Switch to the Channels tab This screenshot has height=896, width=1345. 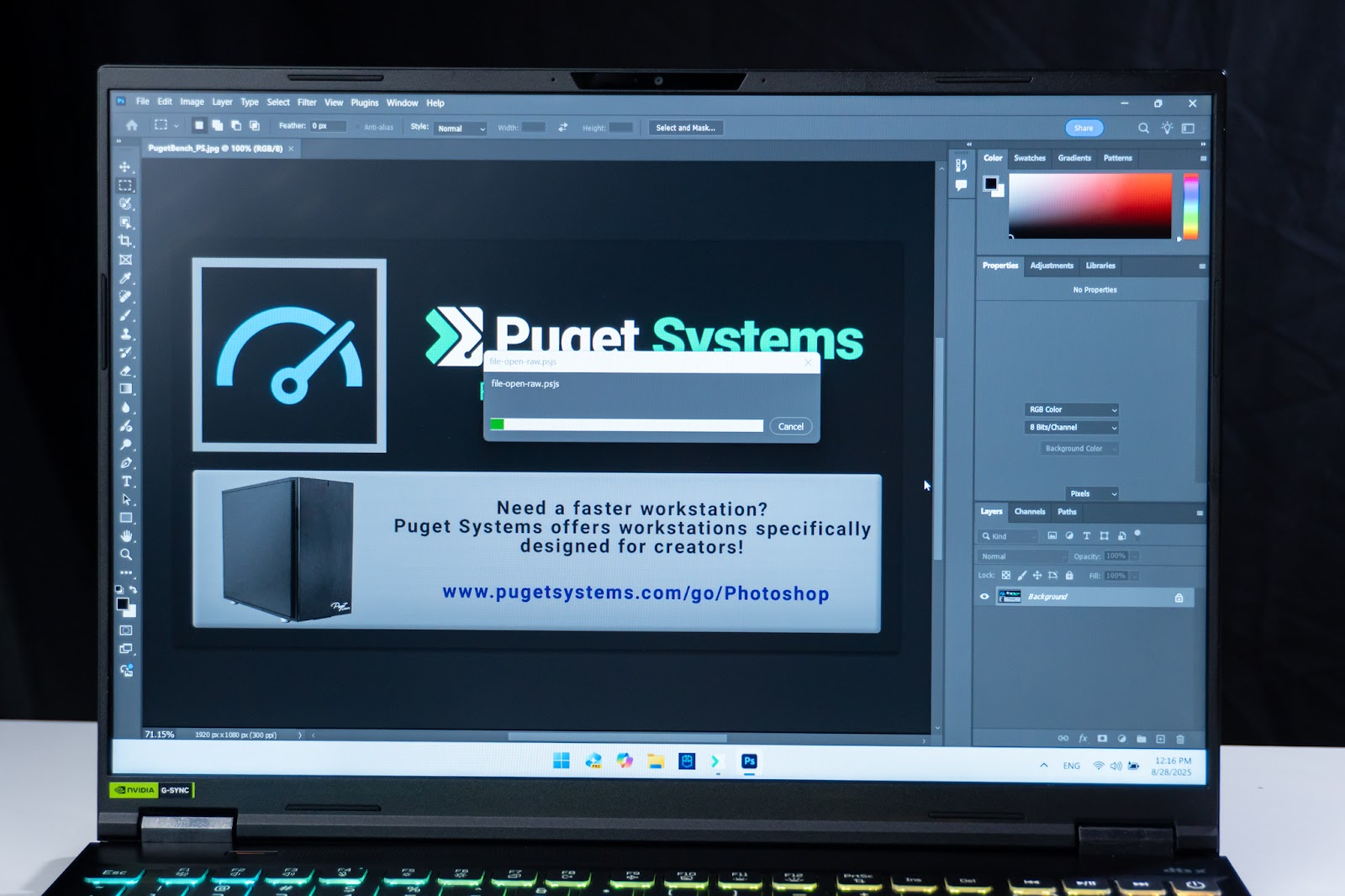click(x=1030, y=512)
